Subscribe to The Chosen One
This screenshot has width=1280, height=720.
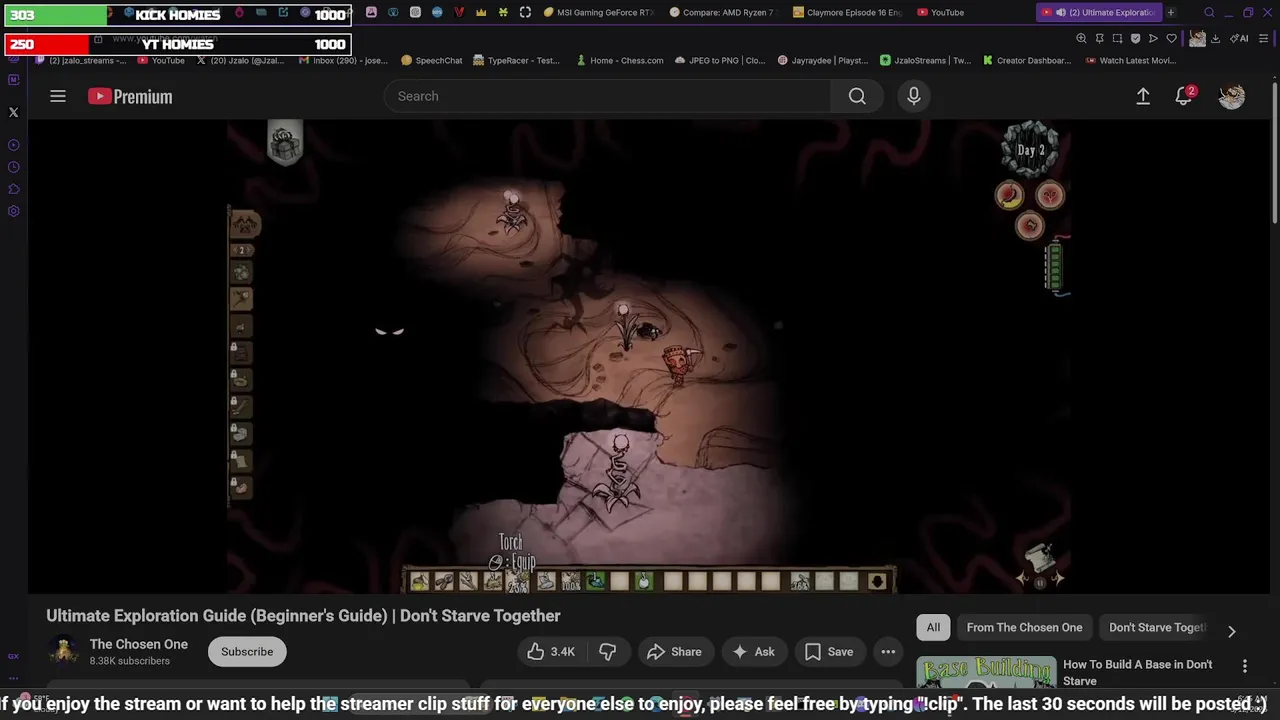coord(247,651)
